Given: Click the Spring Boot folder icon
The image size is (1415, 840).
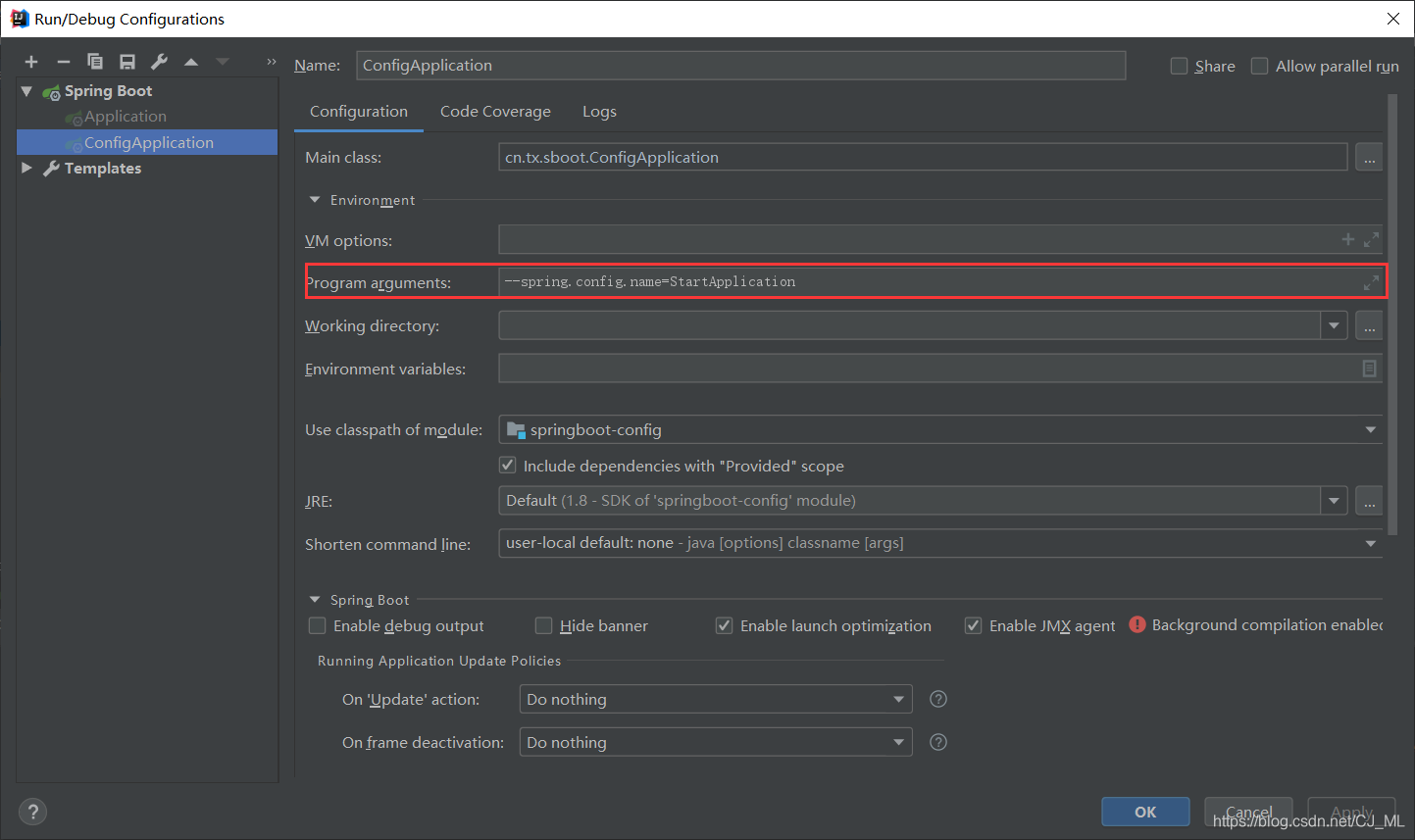Looking at the screenshot, I should coord(52,91).
